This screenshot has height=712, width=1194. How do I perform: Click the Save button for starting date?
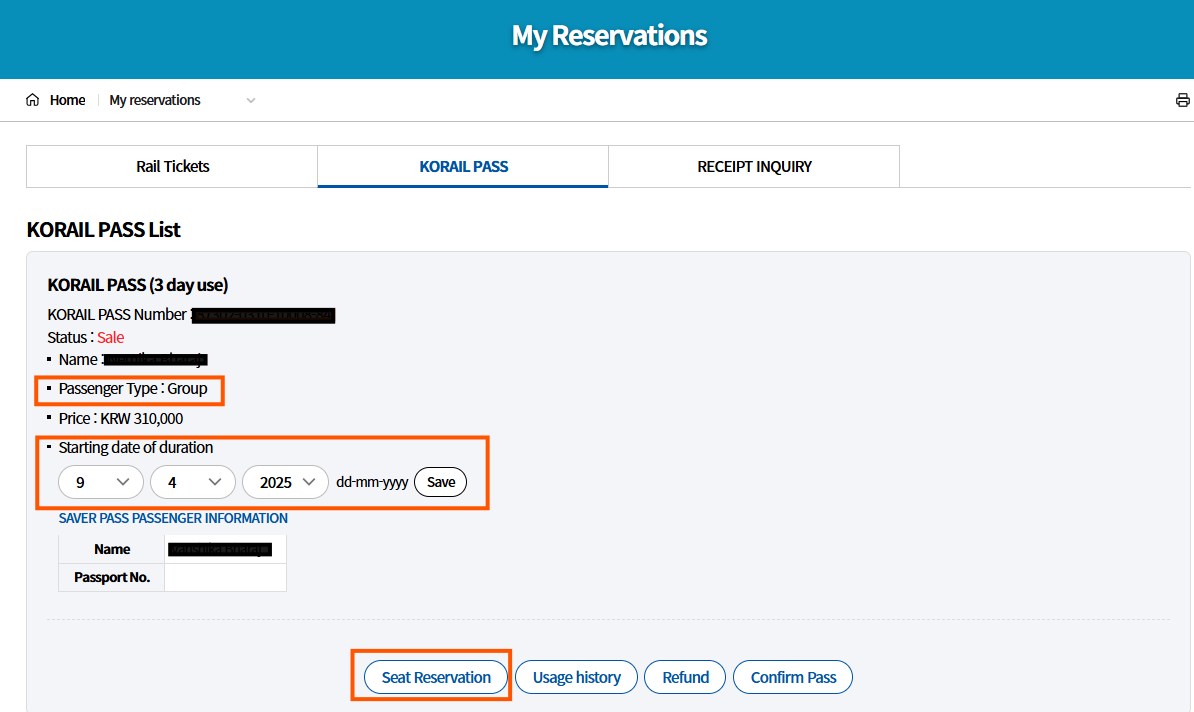tap(440, 481)
